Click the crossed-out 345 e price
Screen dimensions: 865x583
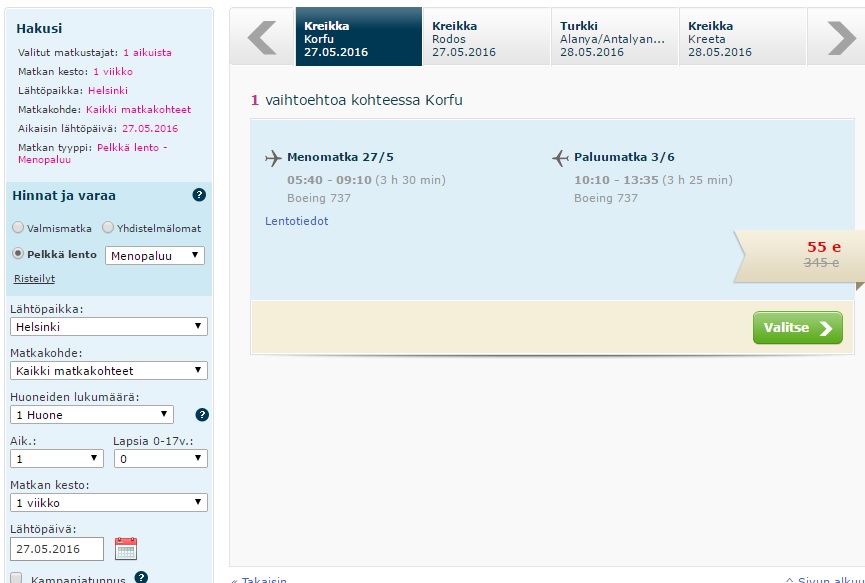pos(821,263)
